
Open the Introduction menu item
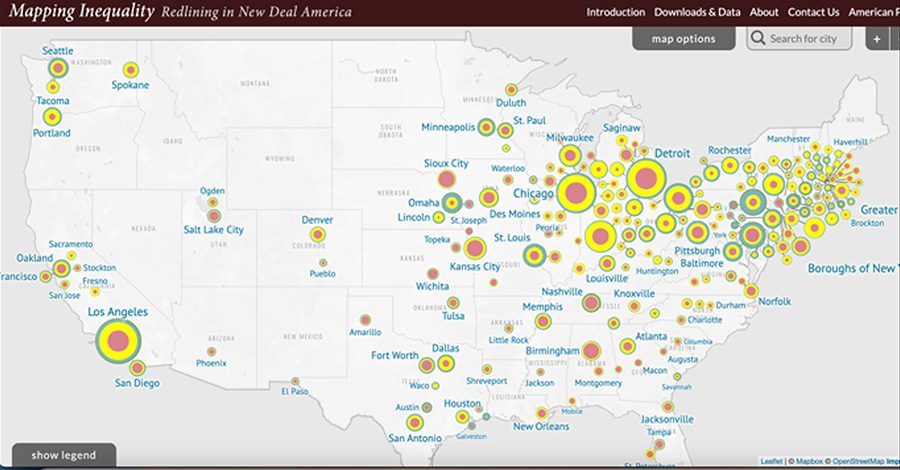tap(615, 12)
